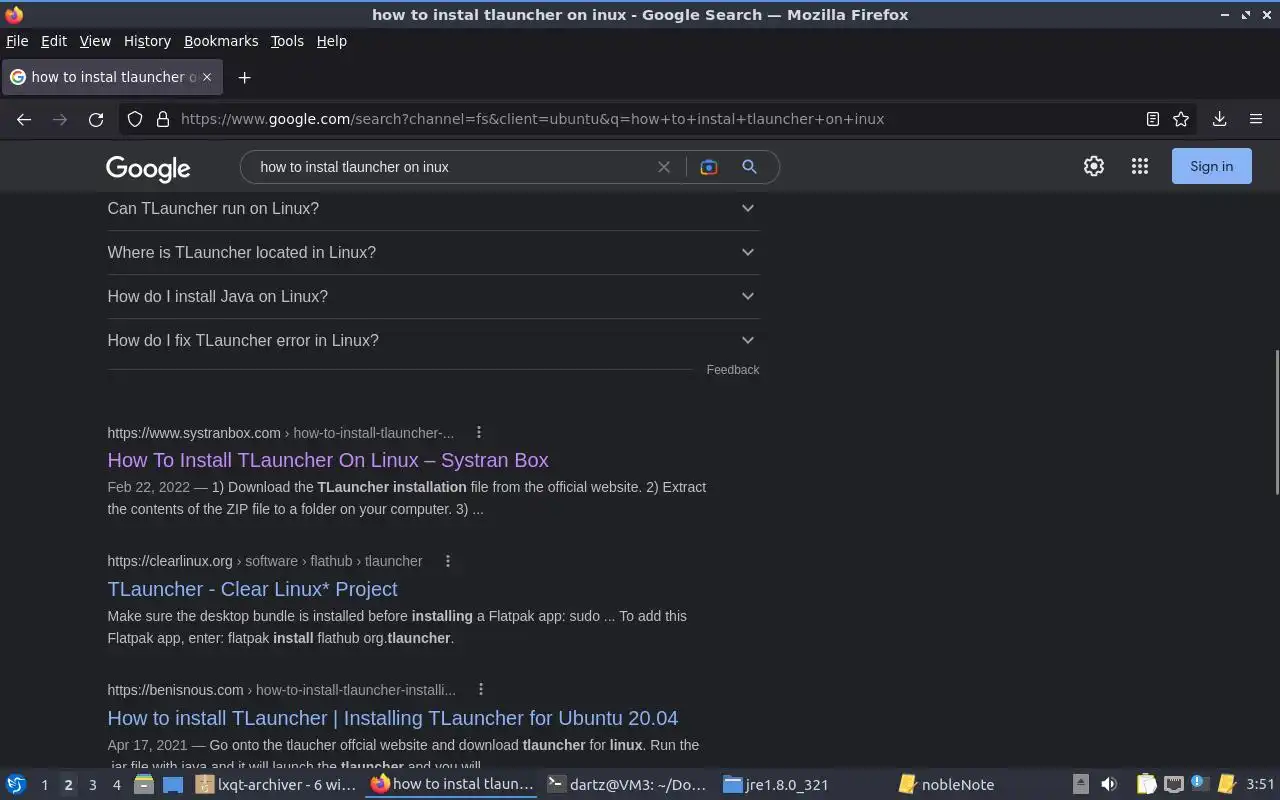Click the Feedback link

tap(733, 370)
